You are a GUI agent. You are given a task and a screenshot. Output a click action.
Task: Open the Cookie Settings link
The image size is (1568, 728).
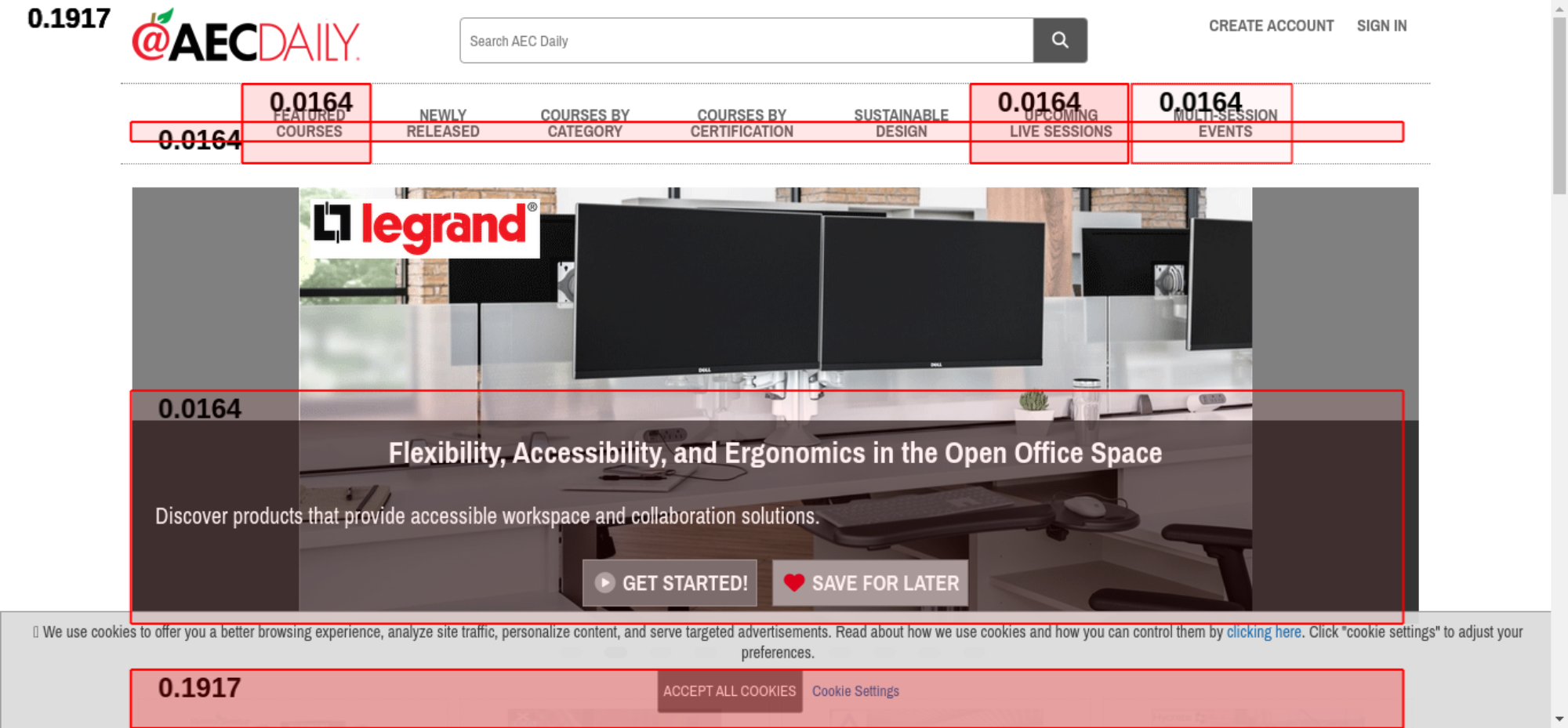[x=855, y=691]
